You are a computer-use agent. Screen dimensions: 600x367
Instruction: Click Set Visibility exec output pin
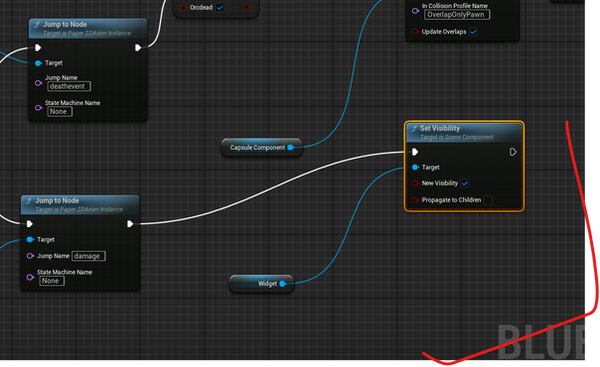pyautogui.click(x=513, y=152)
